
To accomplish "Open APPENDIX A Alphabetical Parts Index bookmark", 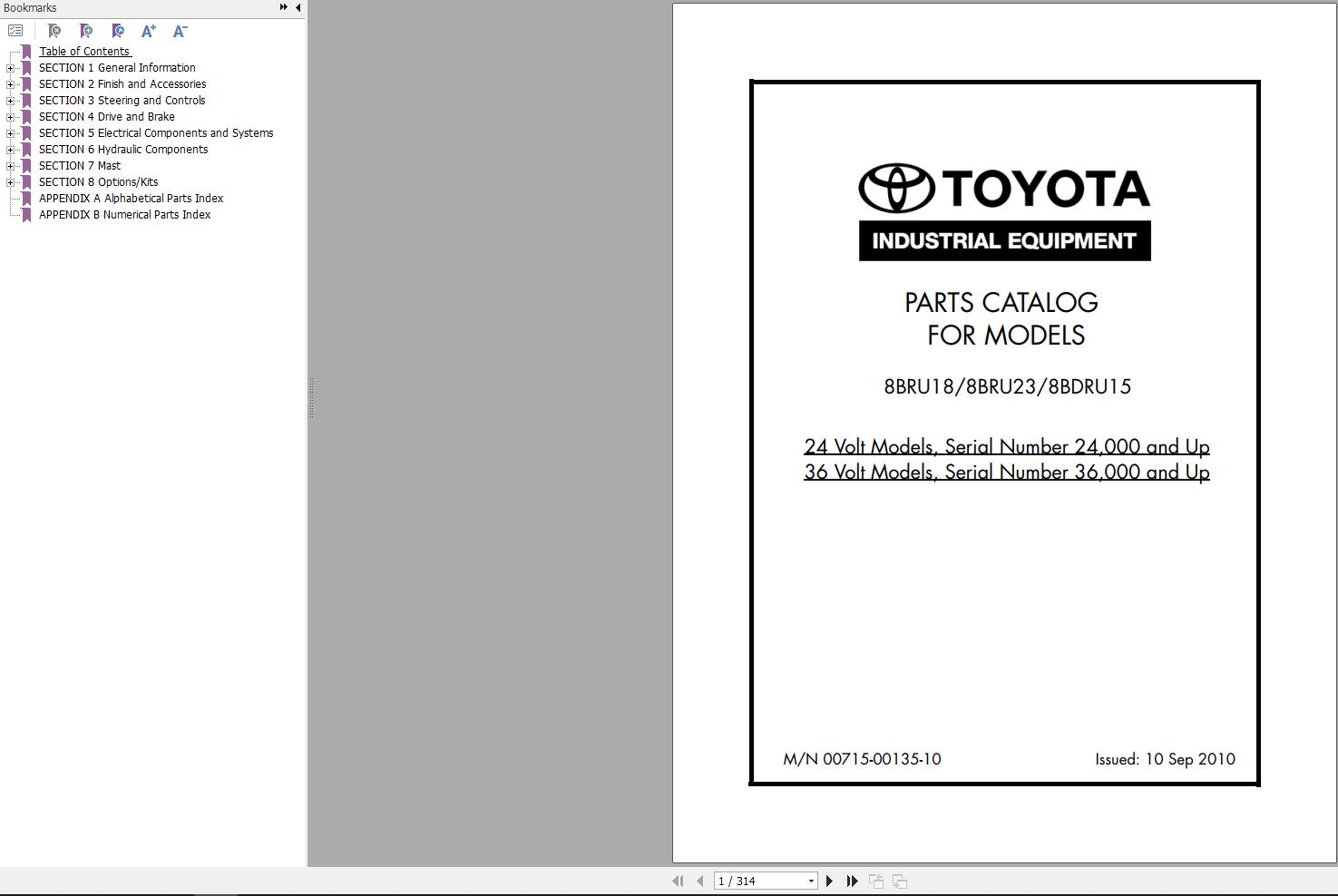I will point(132,199).
